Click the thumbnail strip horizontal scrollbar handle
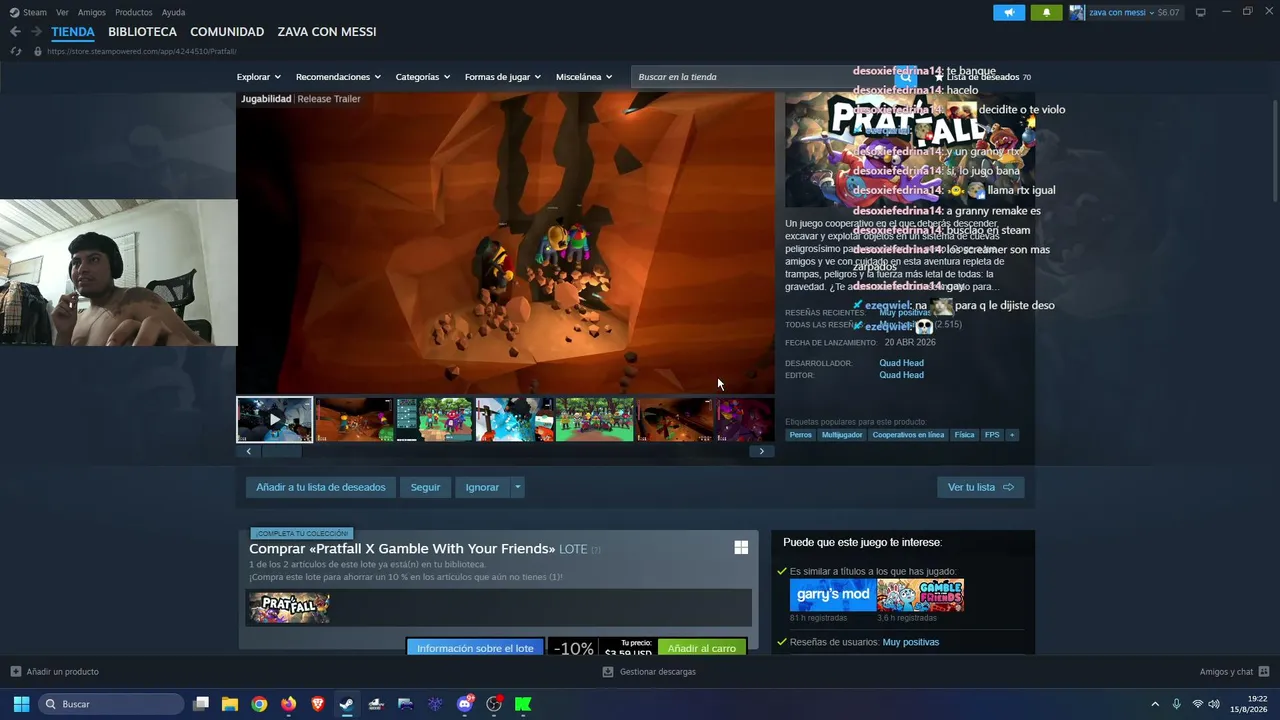The image size is (1280, 720). click(x=281, y=451)
